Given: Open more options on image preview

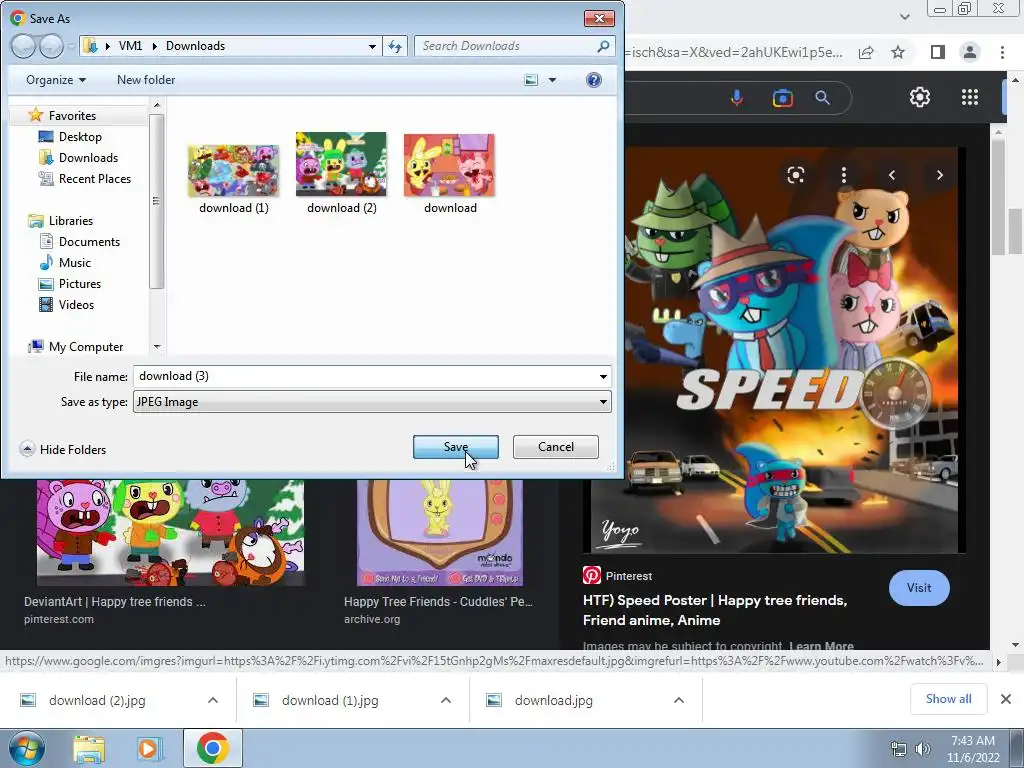Looking at the screenshot, I should pyautogui.click(x=844, y=175).
